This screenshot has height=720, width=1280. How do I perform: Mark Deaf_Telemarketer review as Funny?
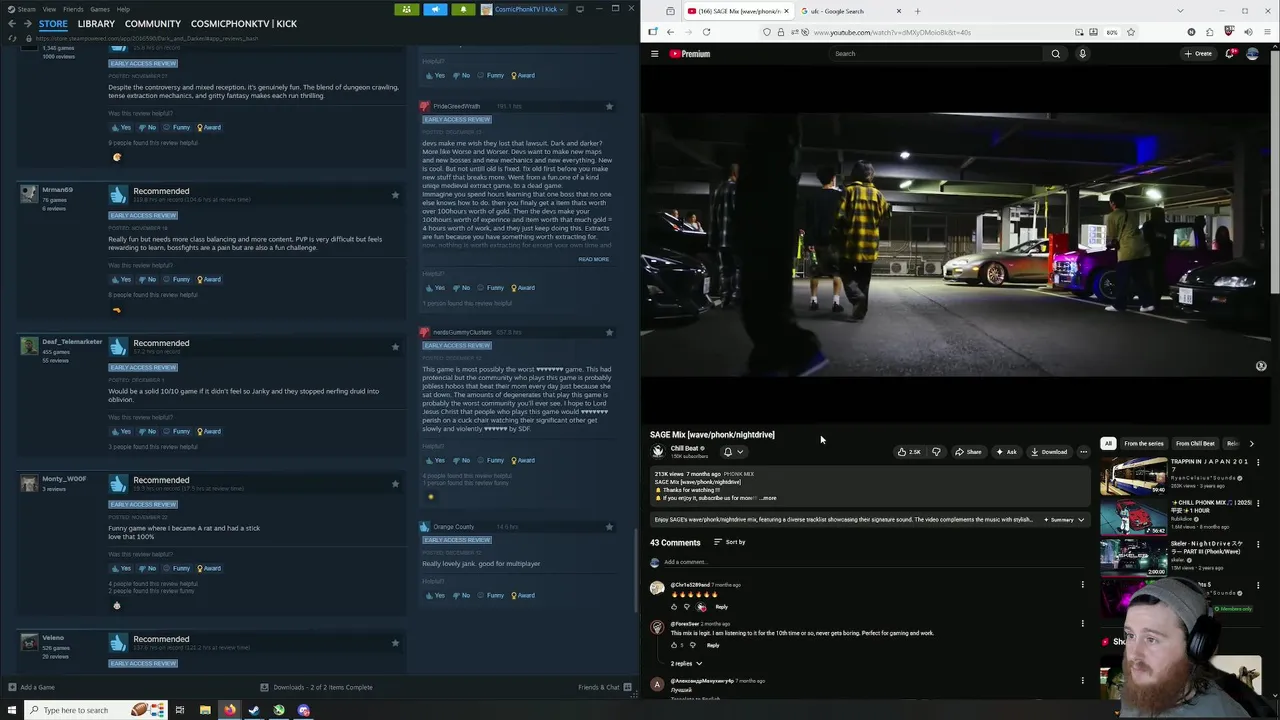[x=177, y=431]
